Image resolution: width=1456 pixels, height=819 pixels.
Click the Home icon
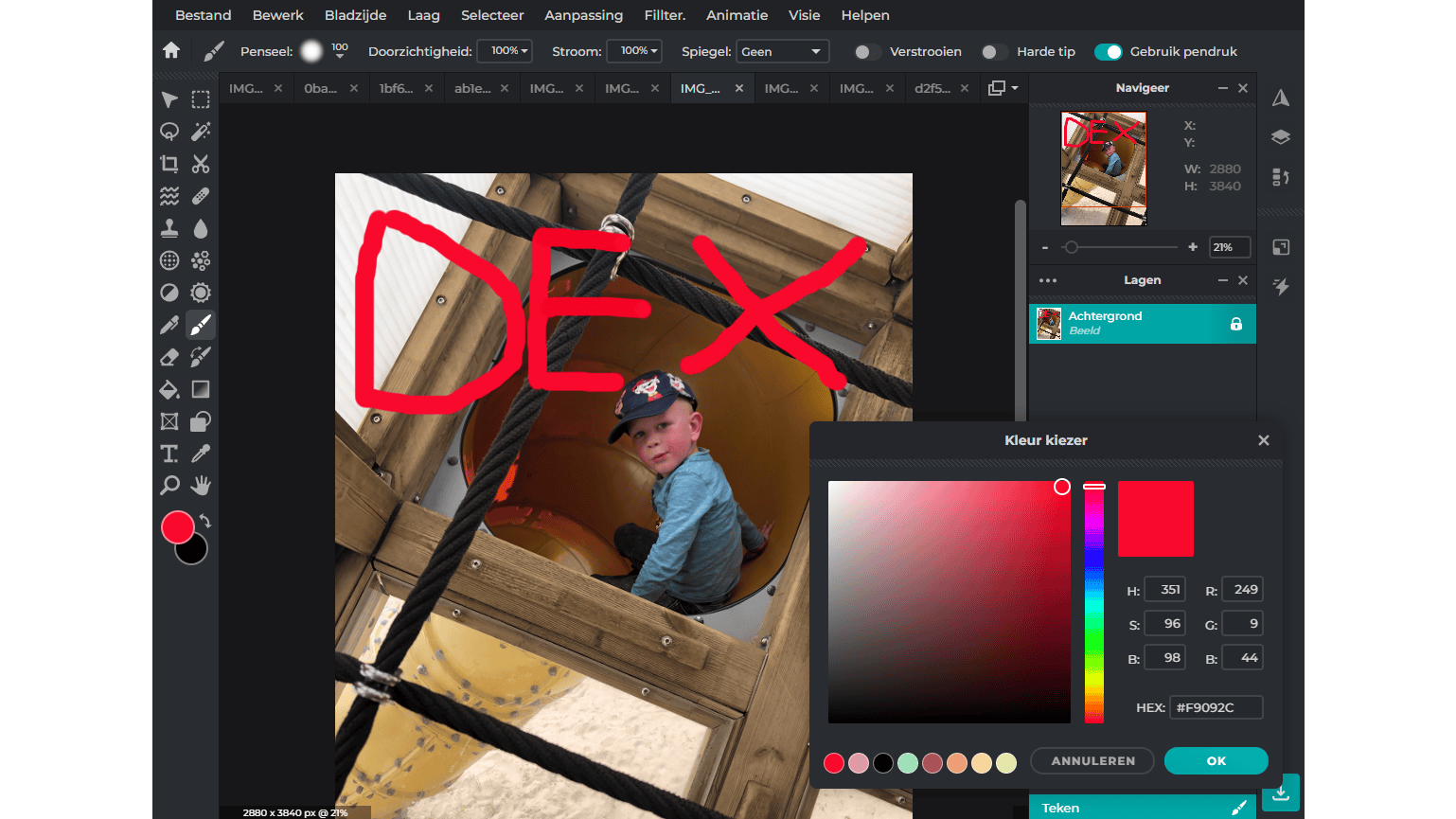point(171,51)
